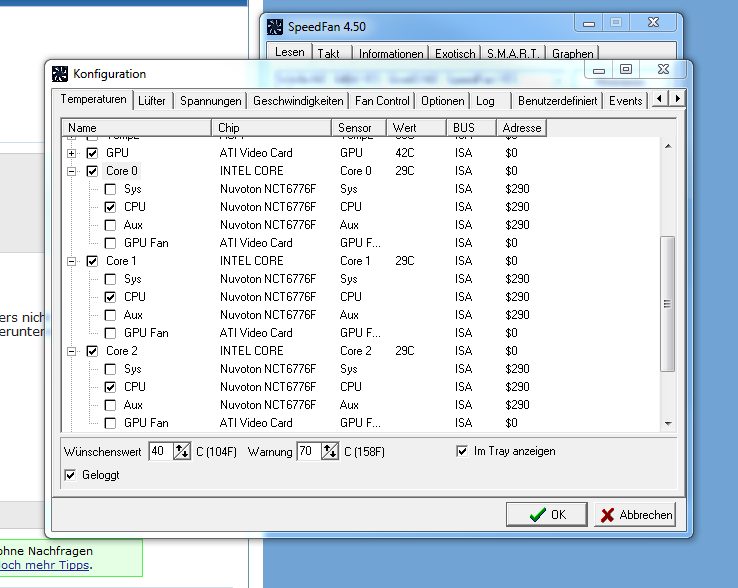Uncheck the GPU temperature checkbox
738x588 pixels.
tap(92, 153)
